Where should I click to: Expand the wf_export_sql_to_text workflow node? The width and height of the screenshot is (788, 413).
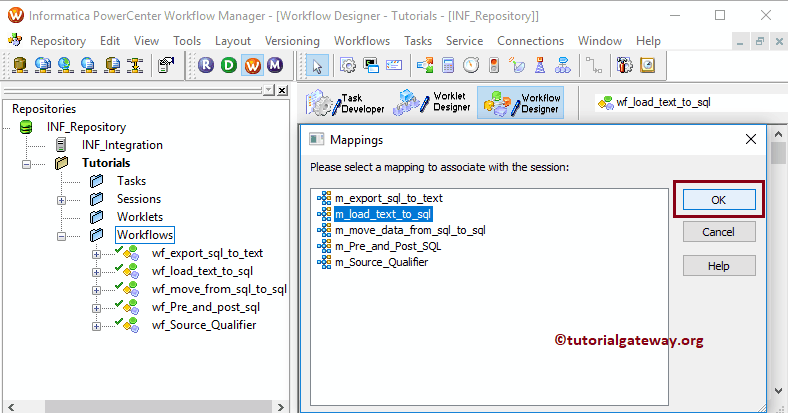pos(96,253)
